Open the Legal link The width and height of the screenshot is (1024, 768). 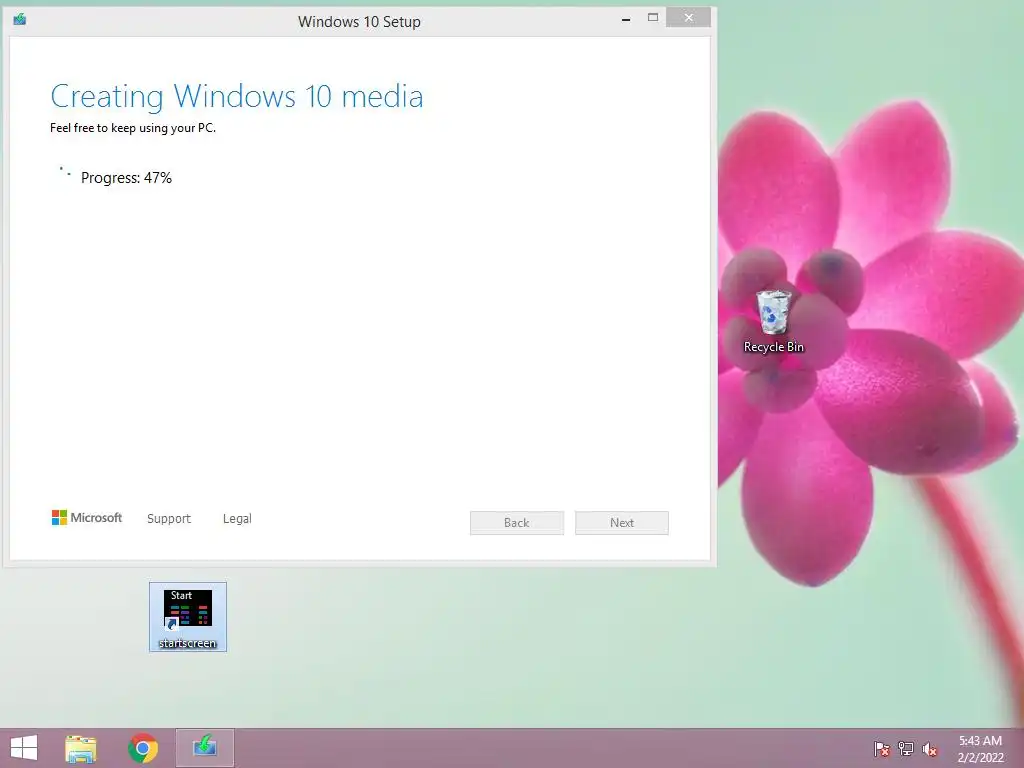pos(237,519)
